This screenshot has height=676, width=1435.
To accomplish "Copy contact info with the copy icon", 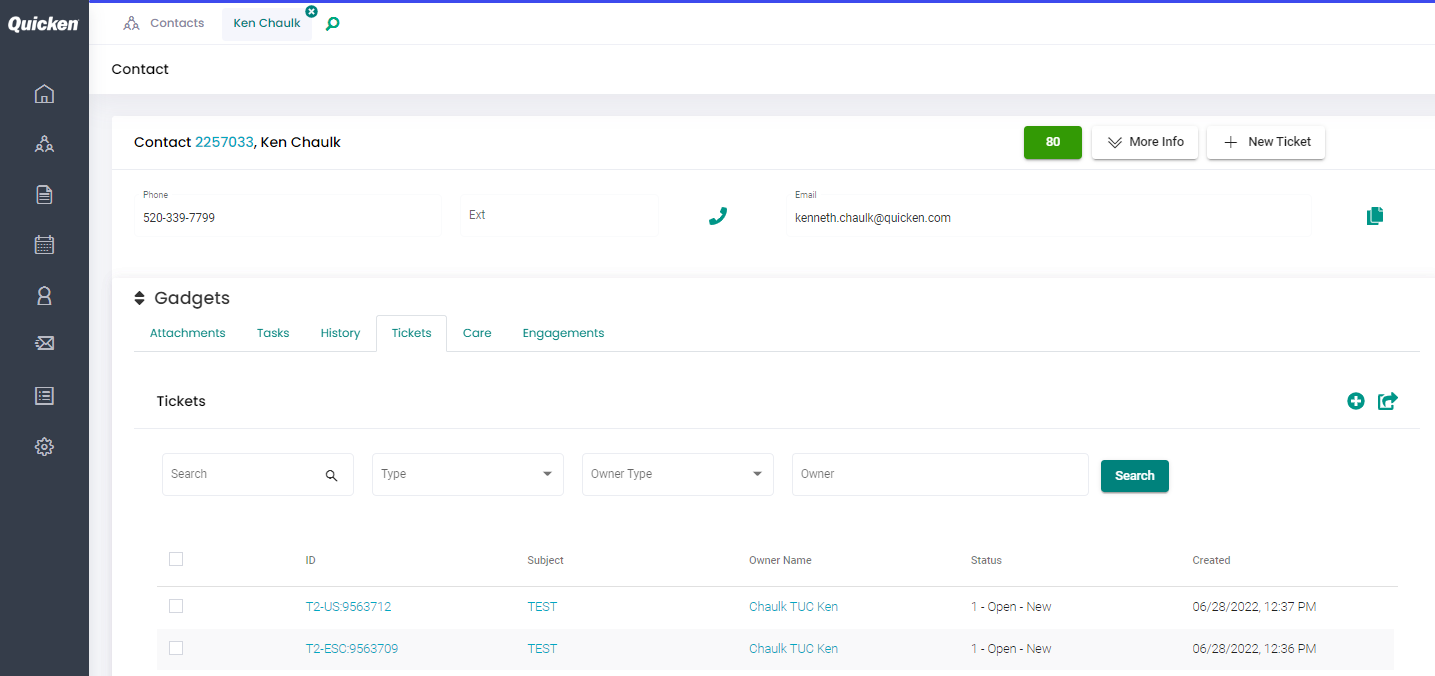I will coord(1375,216).
